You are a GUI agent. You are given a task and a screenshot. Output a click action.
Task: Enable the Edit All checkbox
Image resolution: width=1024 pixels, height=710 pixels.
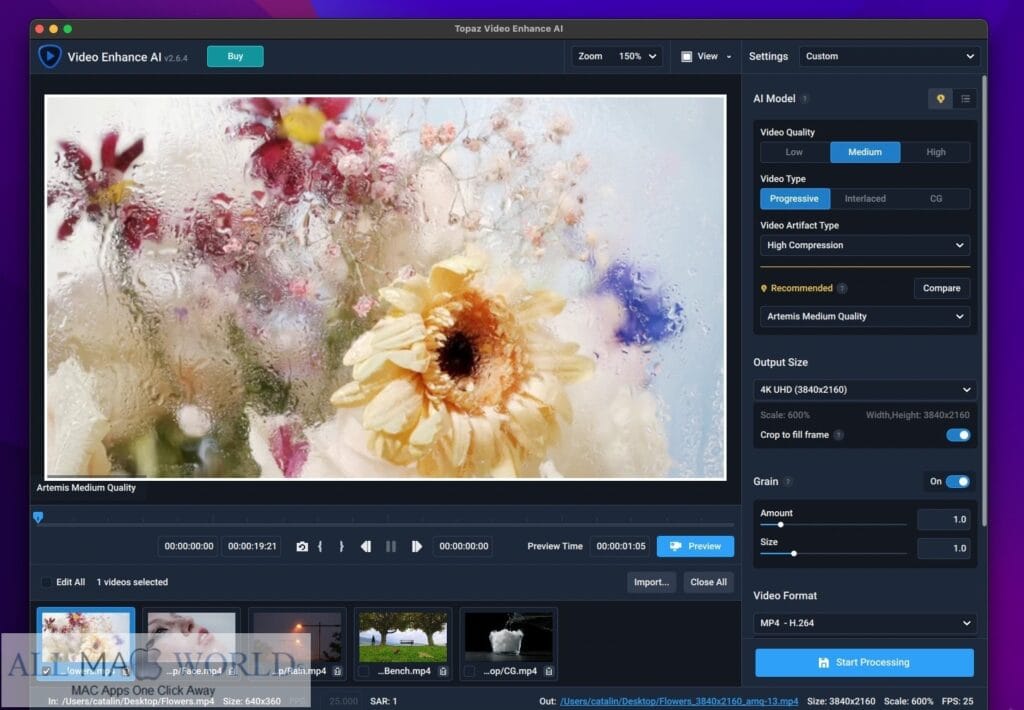coord(45,582)
